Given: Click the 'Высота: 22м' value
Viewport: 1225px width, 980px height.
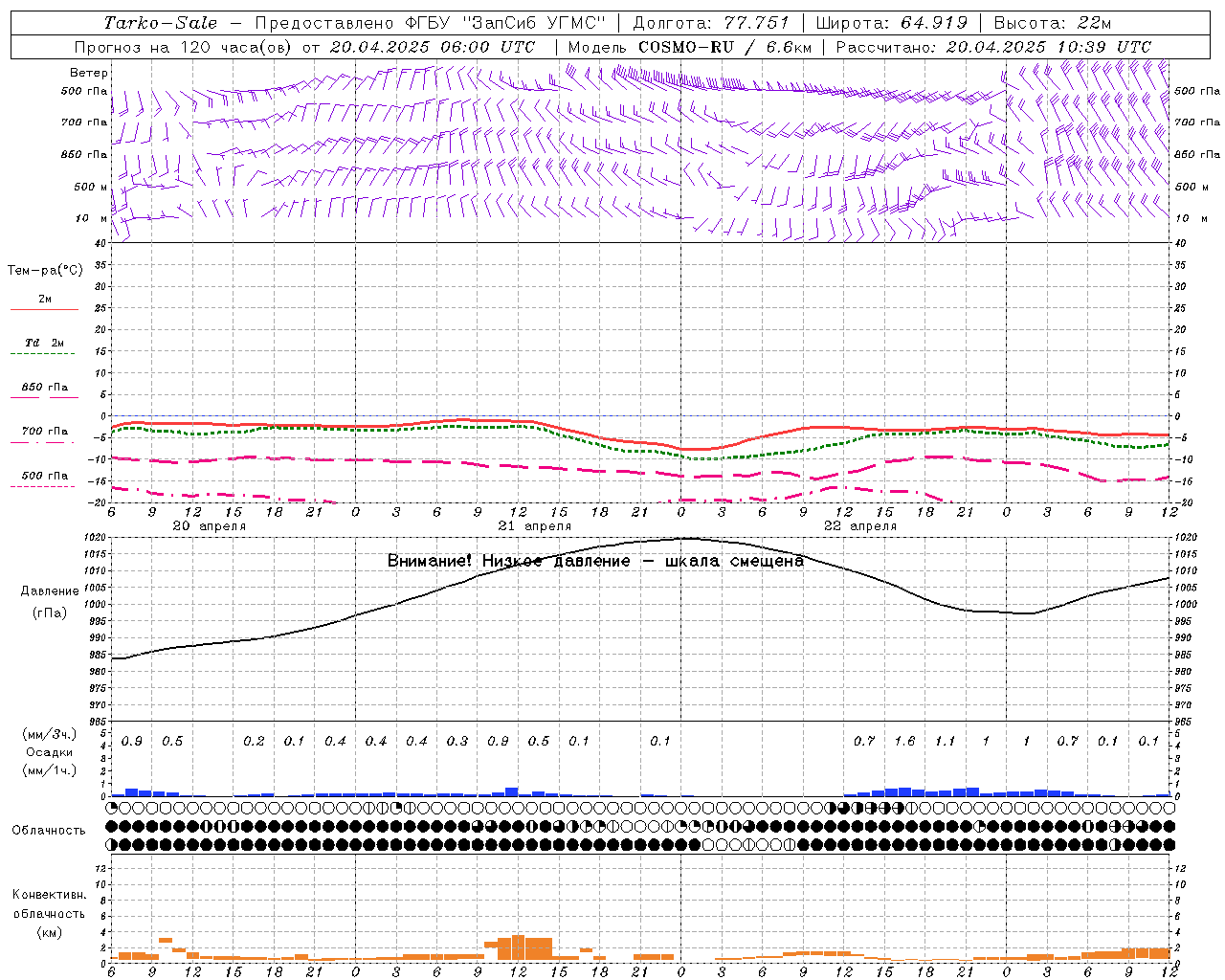Looking at the screenshot, I should tap(1053, 23).
